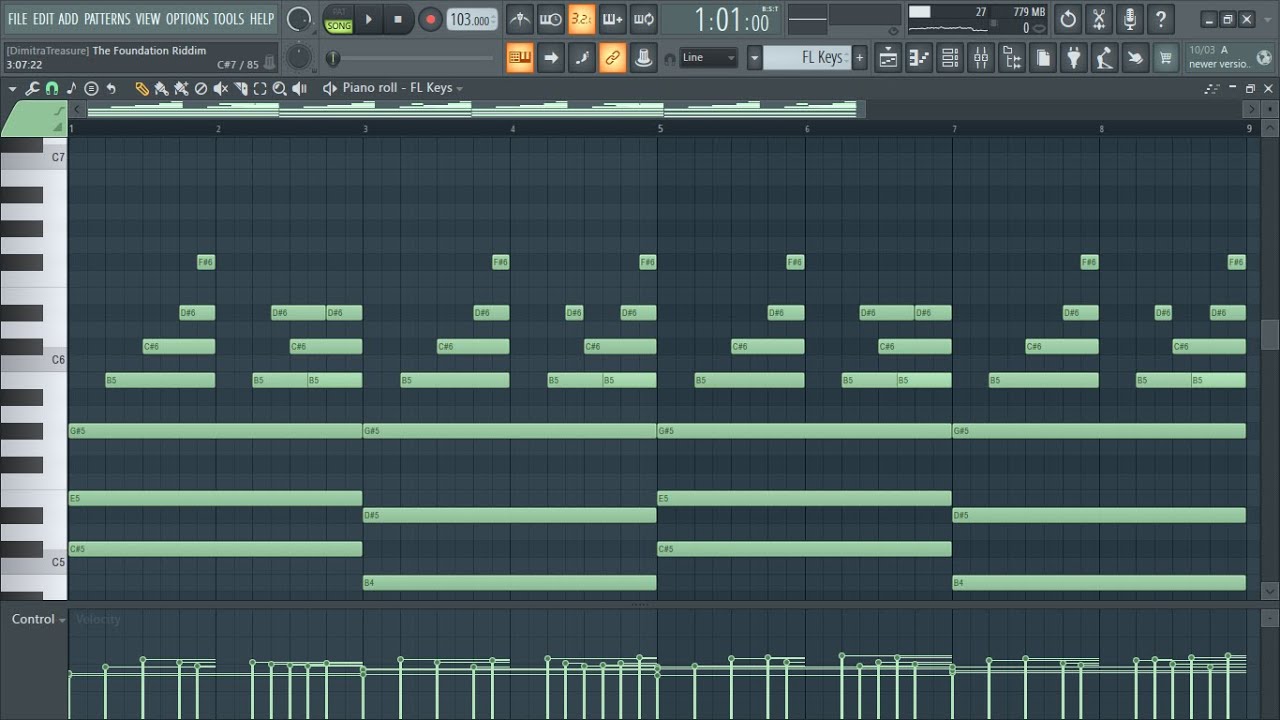Select the Draw pencil tool

point(142,88)
